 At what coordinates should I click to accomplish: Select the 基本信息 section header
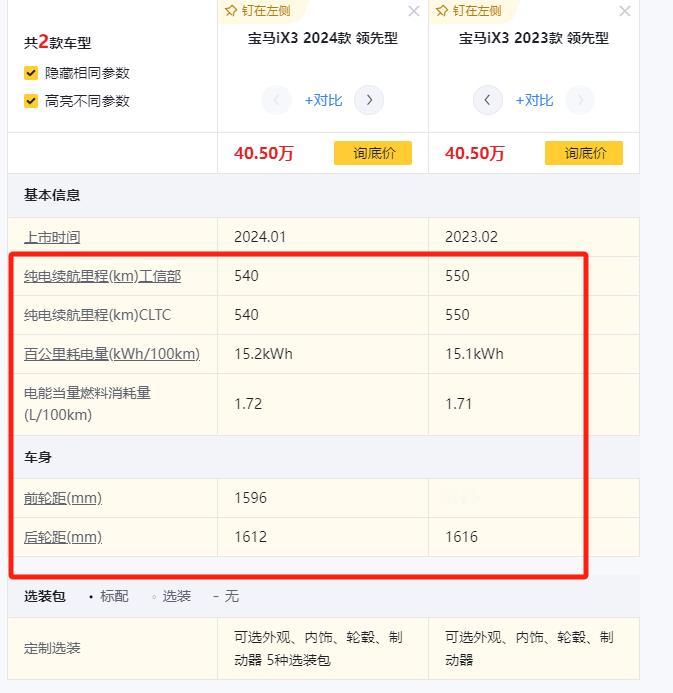[52, 195]
